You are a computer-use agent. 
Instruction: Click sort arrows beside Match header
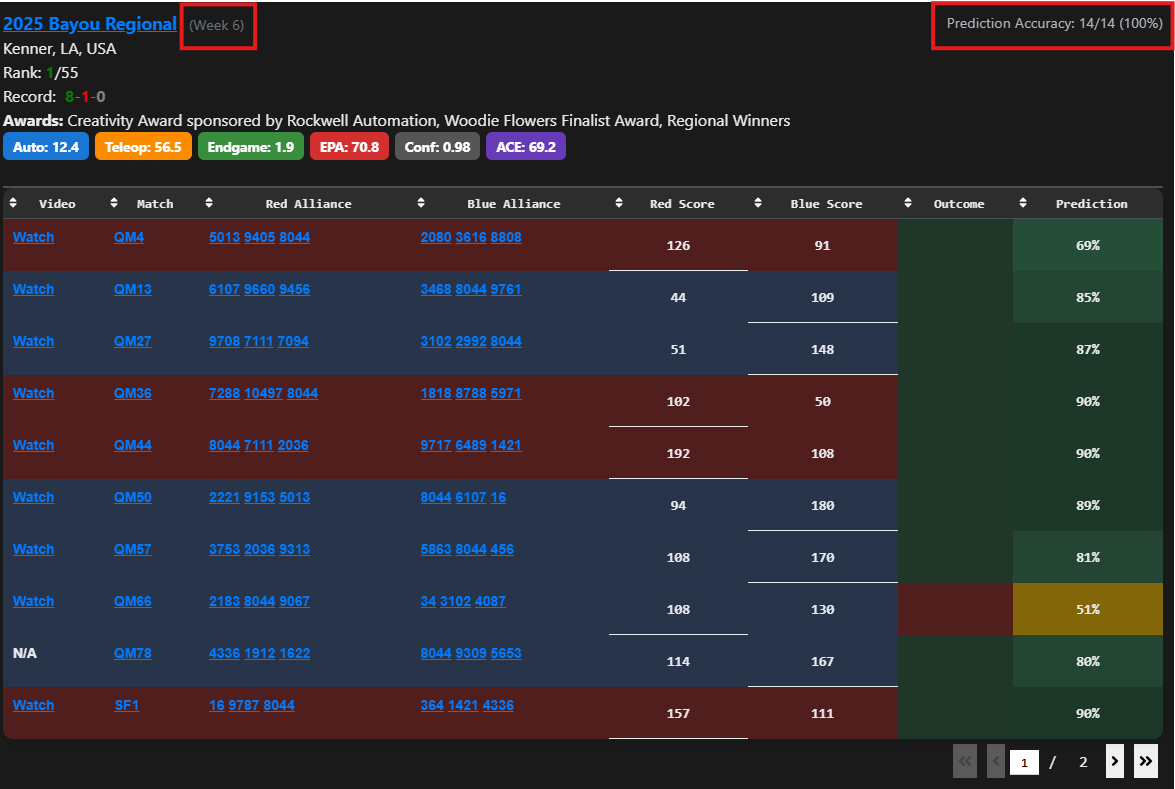point(114,203)
